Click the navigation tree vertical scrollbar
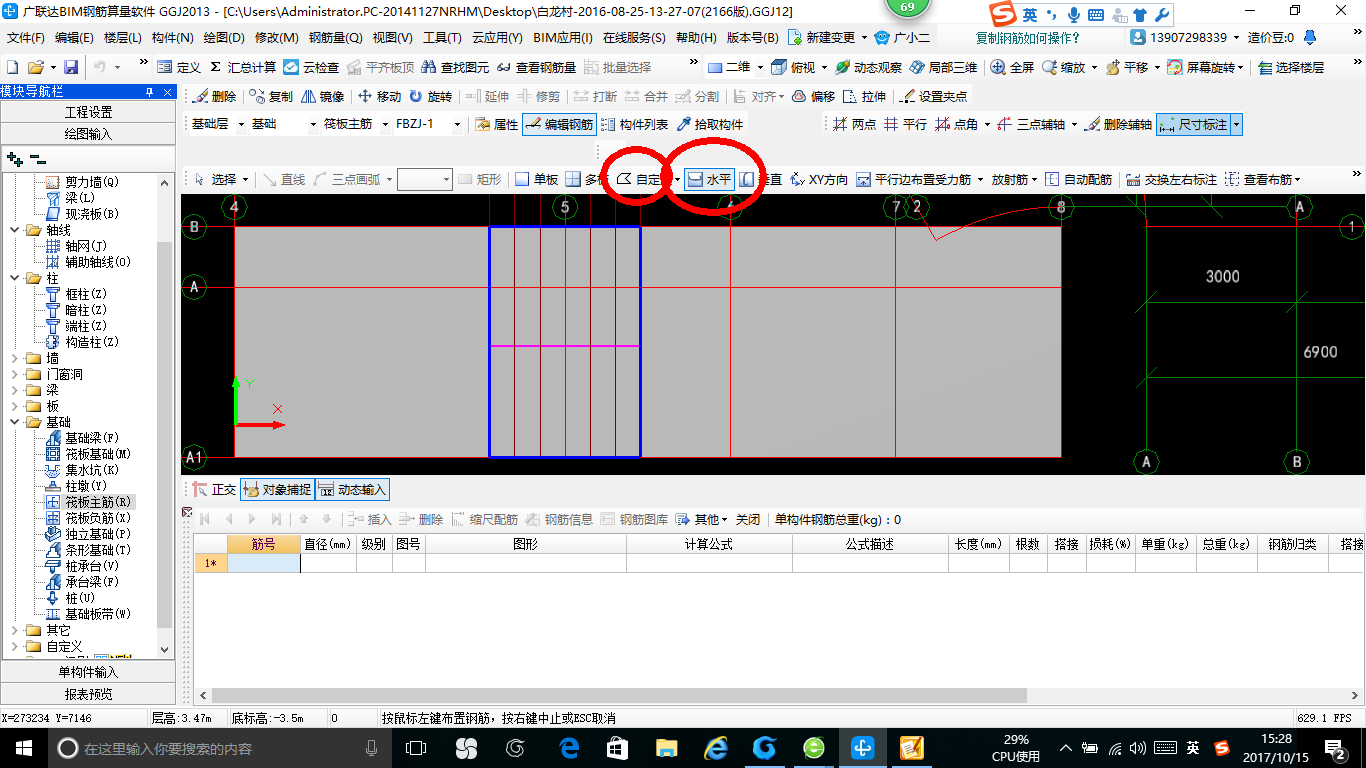Image resolution: width=1366 pixels, height=768 pixels. pyautogui.click(x=165, y=433)
